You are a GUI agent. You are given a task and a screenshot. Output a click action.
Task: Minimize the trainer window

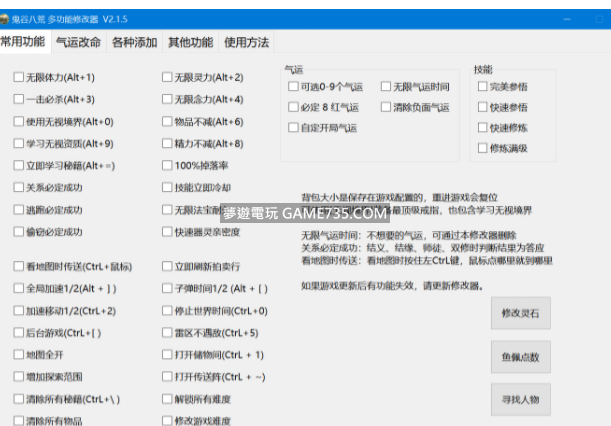click(x=567, y=19)
